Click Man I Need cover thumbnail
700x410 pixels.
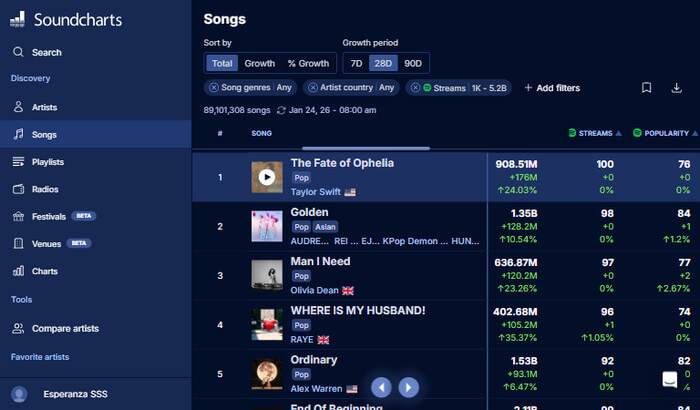point(267,276)
